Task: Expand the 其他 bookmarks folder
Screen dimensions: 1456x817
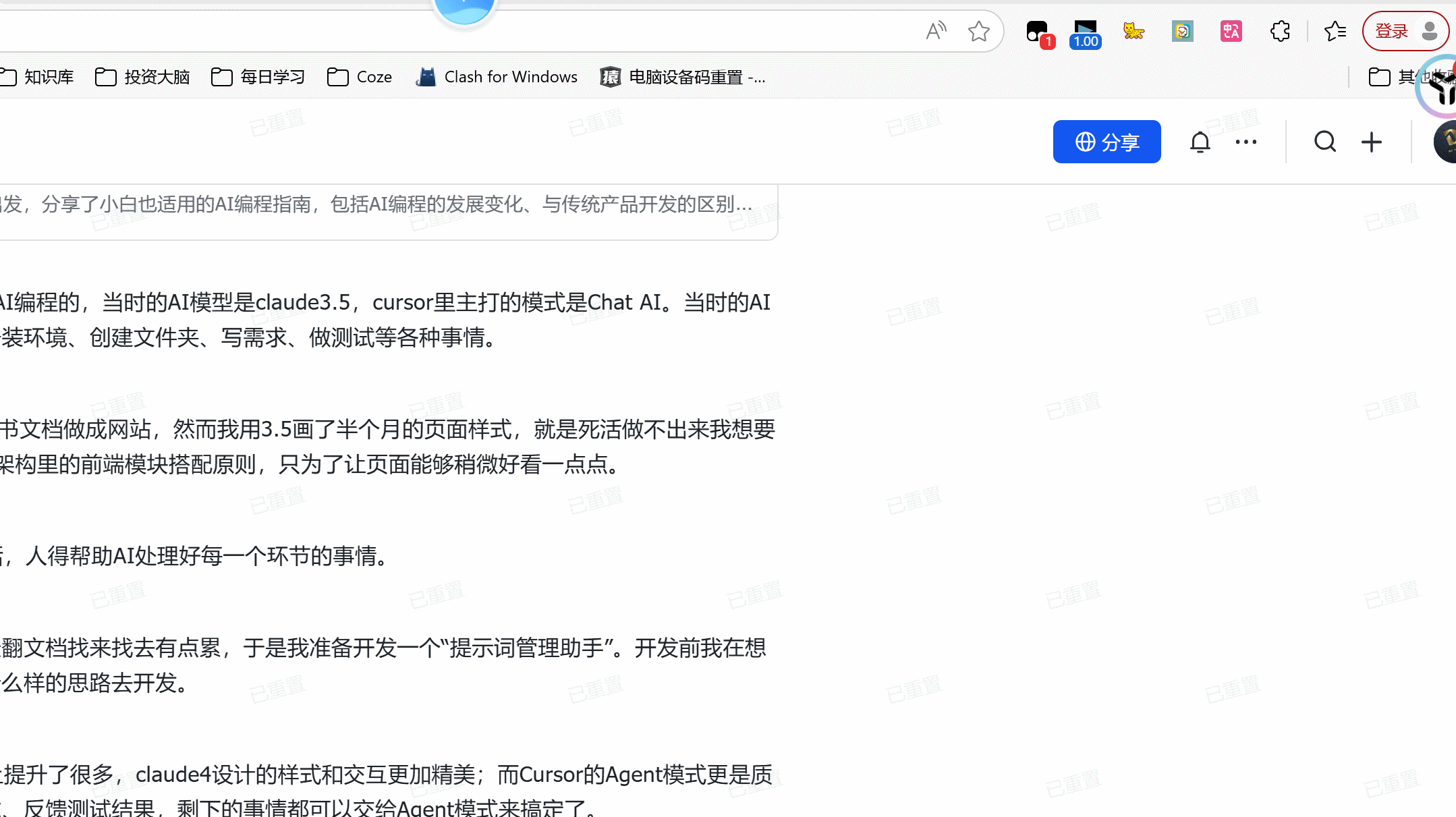Action: [1410, 77]
